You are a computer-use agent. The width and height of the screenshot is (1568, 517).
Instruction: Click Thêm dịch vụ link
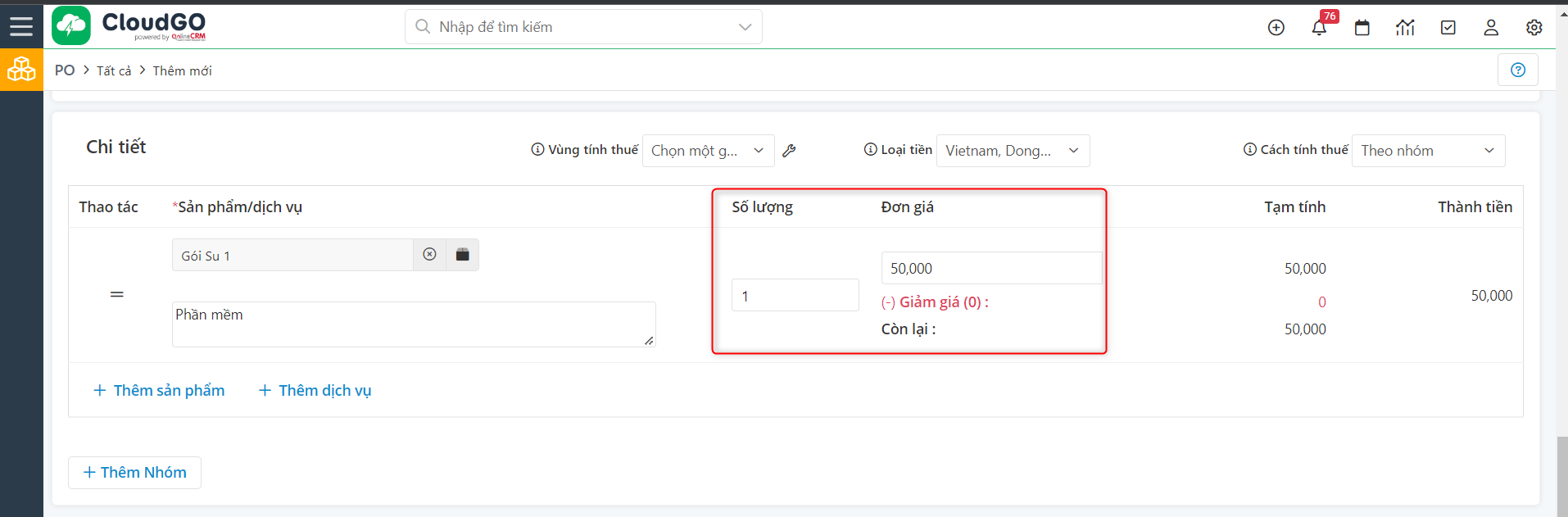[315, 391]
